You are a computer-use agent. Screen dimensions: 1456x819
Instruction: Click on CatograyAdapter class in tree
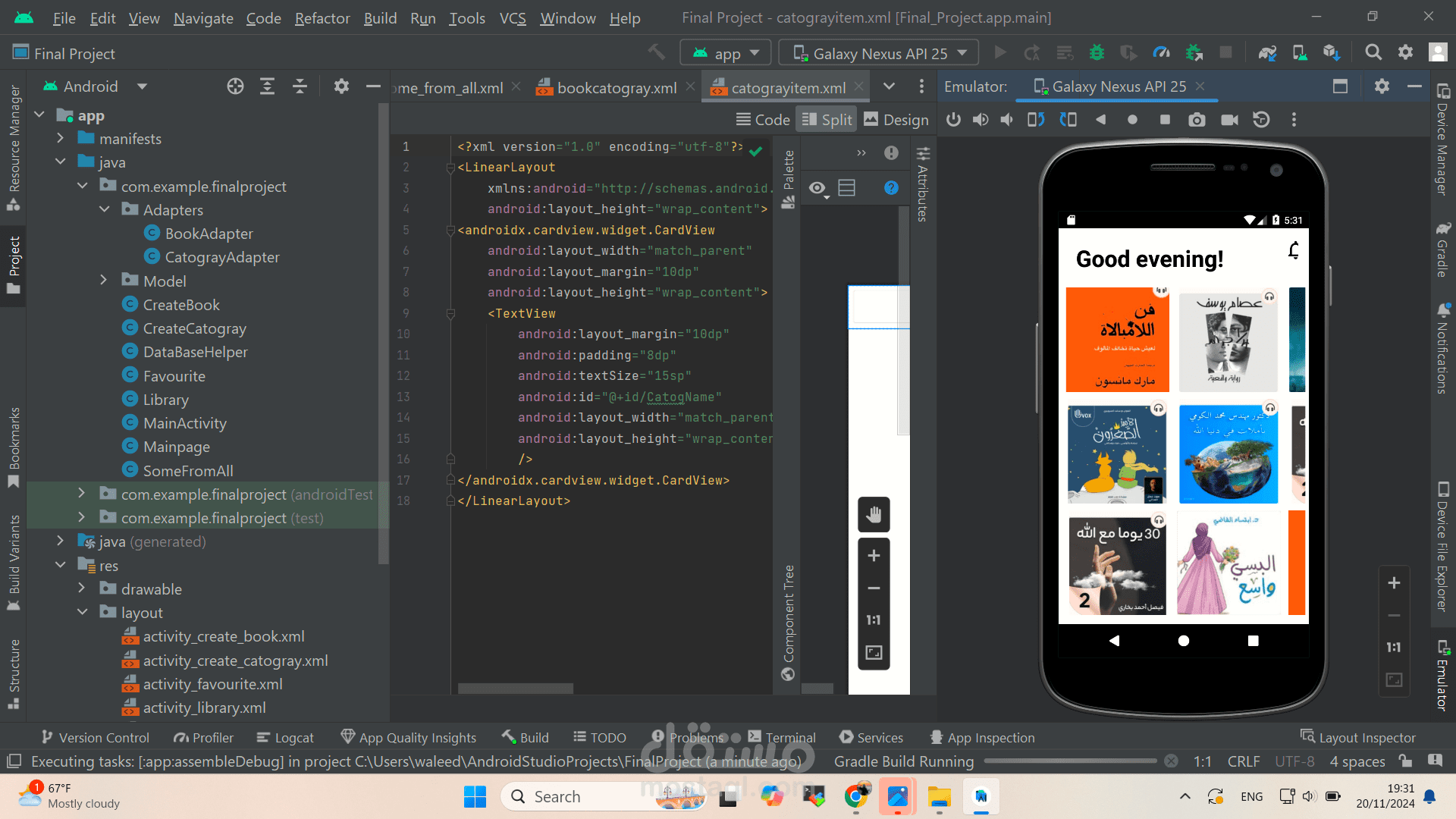[222, 257]
